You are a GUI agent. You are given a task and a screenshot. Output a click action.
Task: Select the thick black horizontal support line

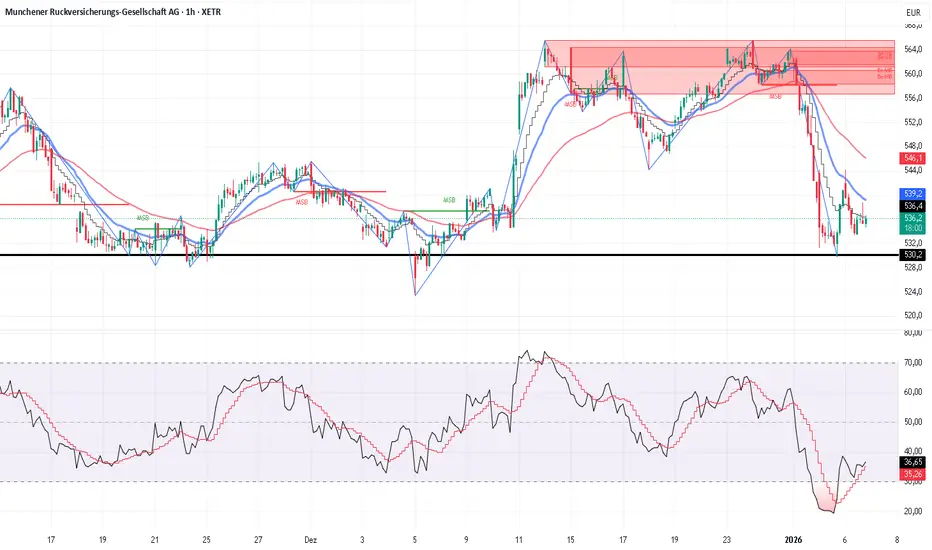click(450, 255)
